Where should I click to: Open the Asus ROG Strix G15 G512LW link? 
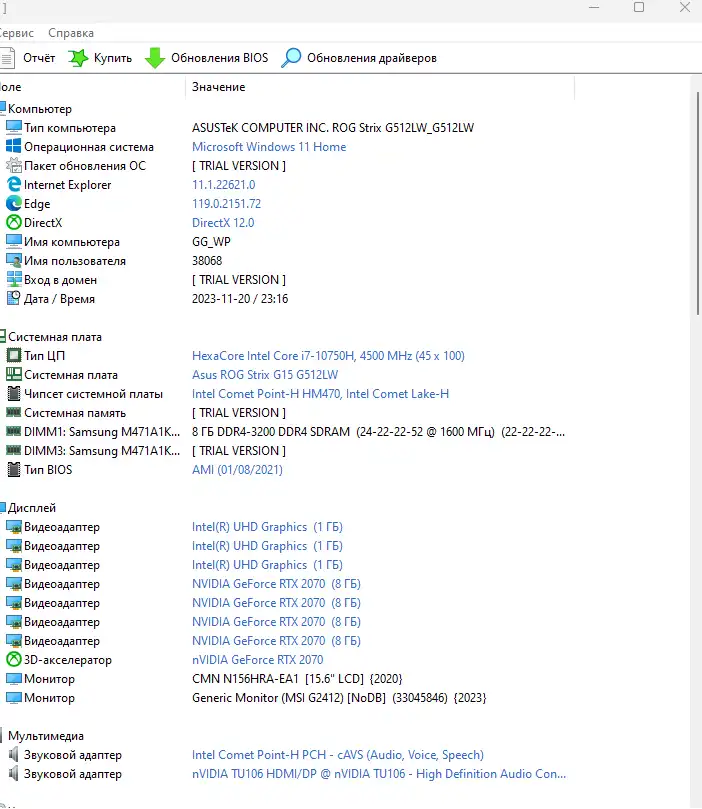coord(265,375)
